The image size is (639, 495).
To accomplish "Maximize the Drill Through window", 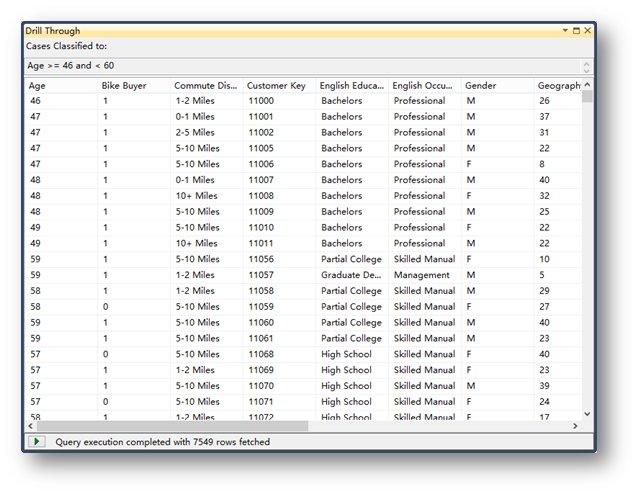I will (576, 31).
